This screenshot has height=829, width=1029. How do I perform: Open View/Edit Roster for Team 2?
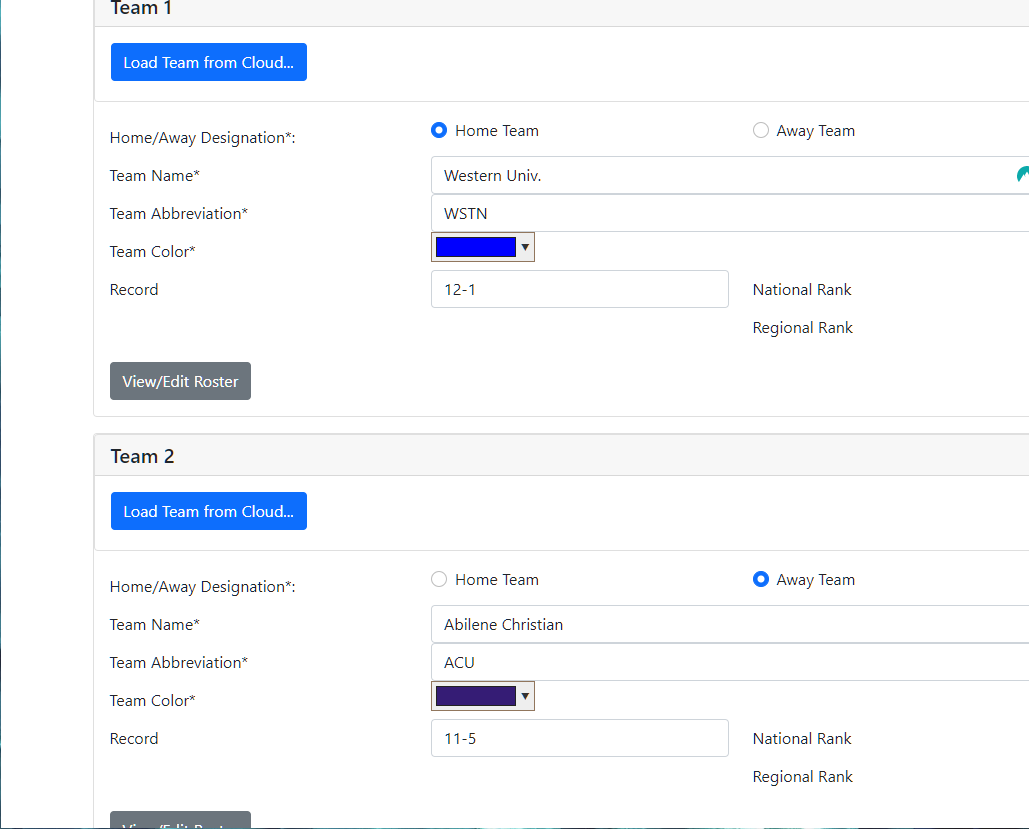(180, 821)
